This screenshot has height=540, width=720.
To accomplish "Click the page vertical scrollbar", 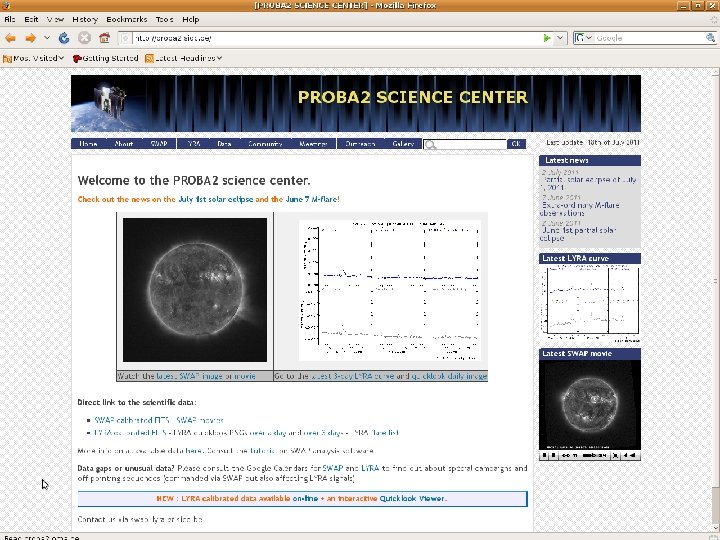I will coord(715,298).
